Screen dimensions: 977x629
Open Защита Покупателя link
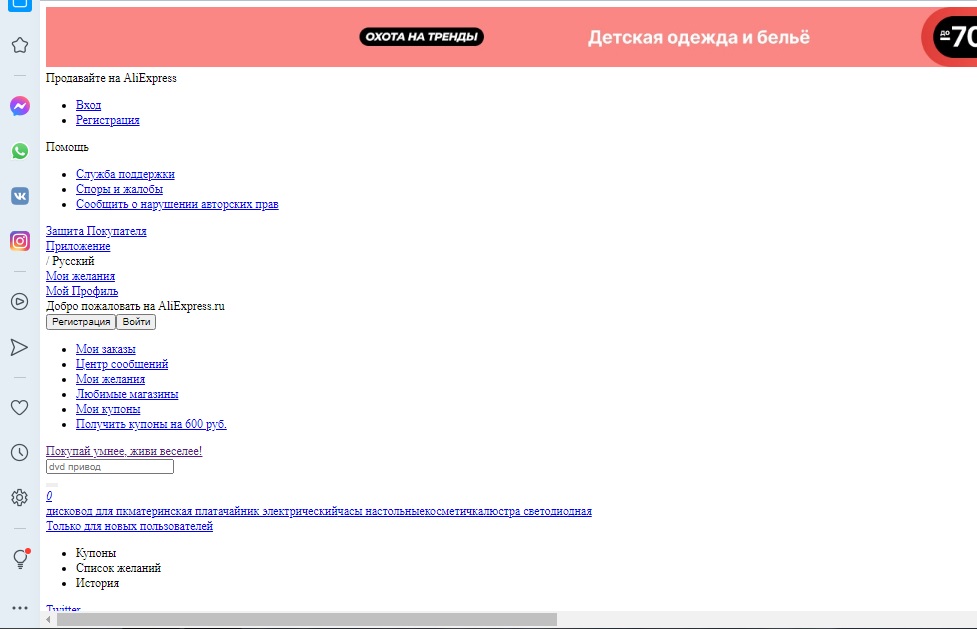(96, 231)
